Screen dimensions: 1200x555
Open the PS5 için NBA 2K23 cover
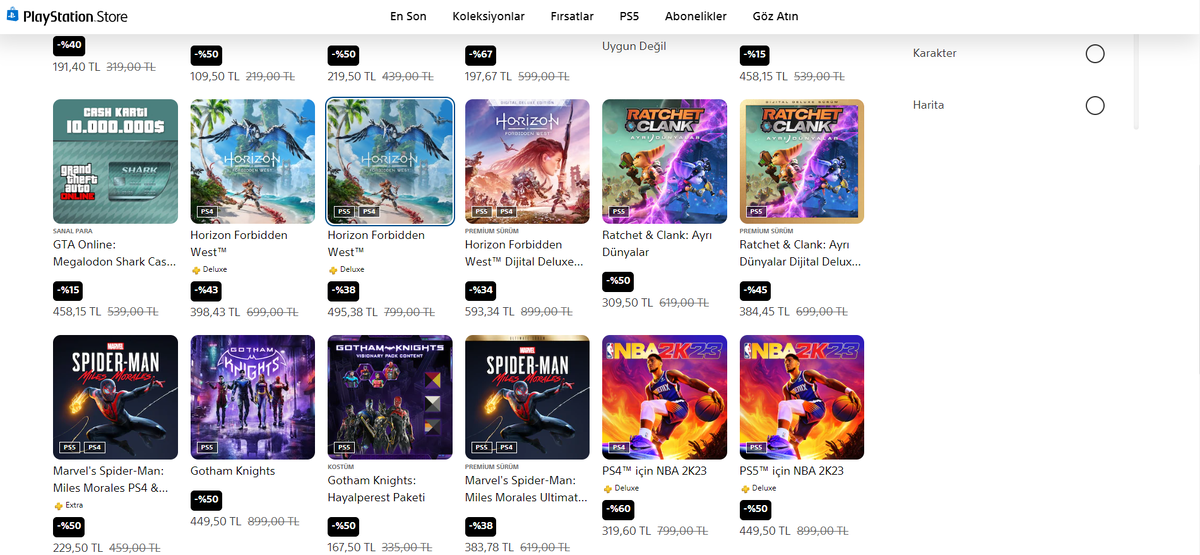[x=802, y=397]
